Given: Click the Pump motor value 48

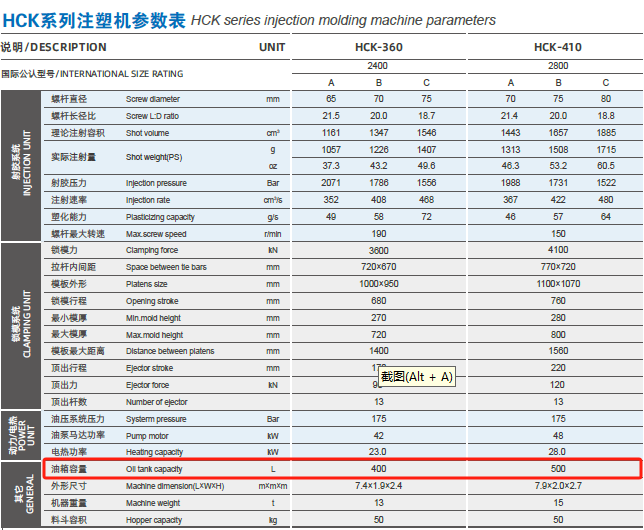Looking at the screenshot, I should [x=558, y=436].
